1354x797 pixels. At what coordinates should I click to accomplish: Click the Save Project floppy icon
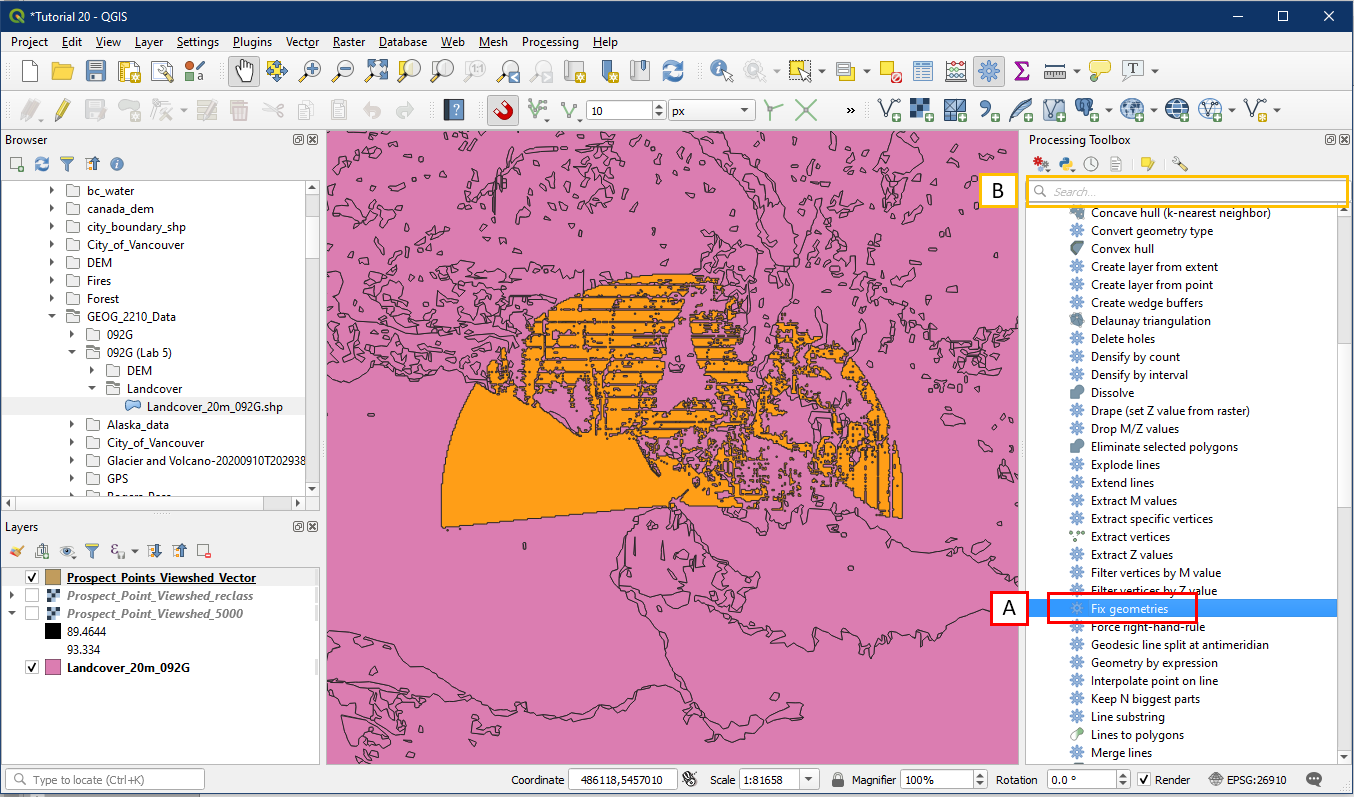click(96, 71)
